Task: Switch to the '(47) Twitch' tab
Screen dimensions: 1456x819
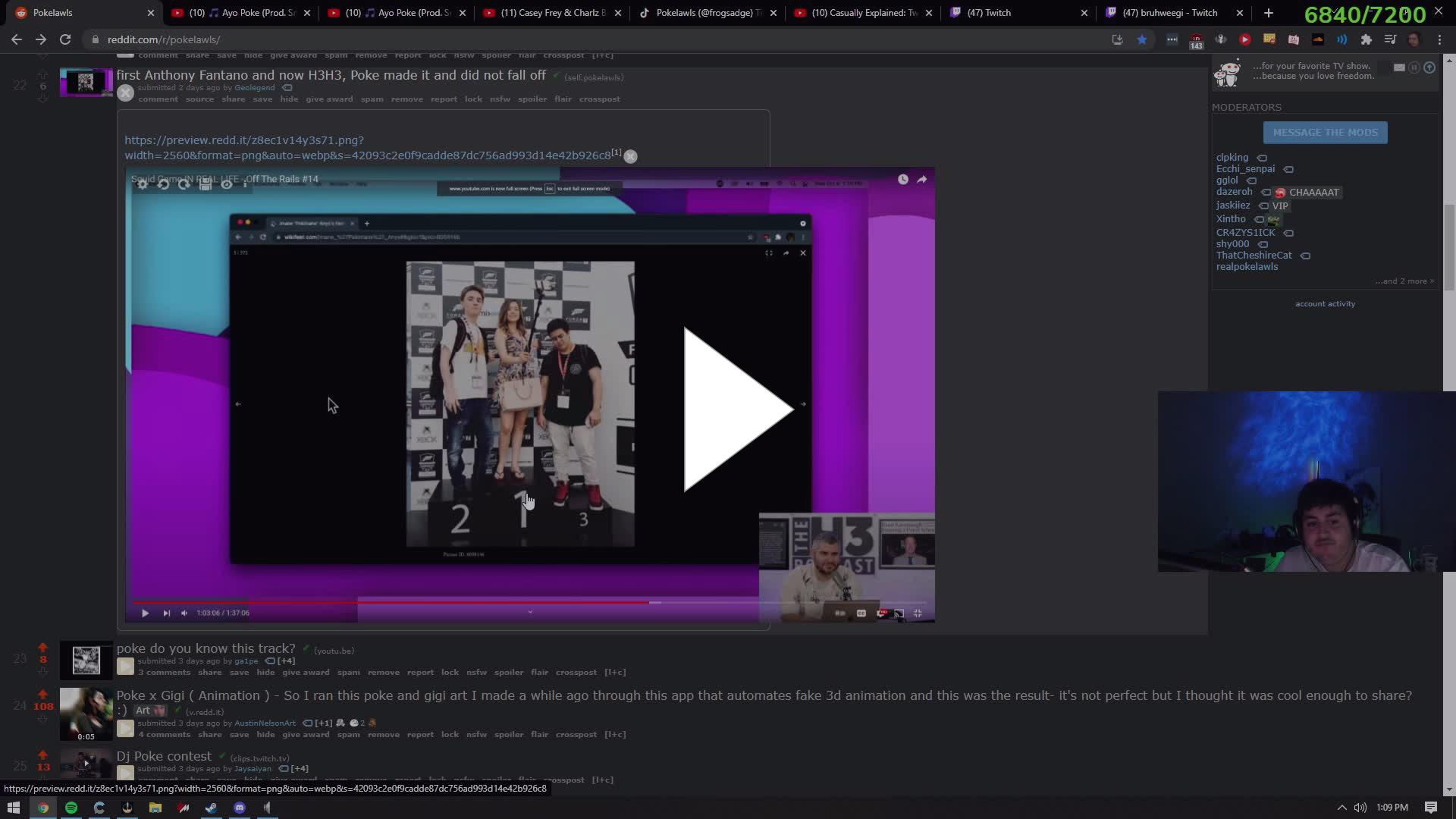Action: [990, 12]
